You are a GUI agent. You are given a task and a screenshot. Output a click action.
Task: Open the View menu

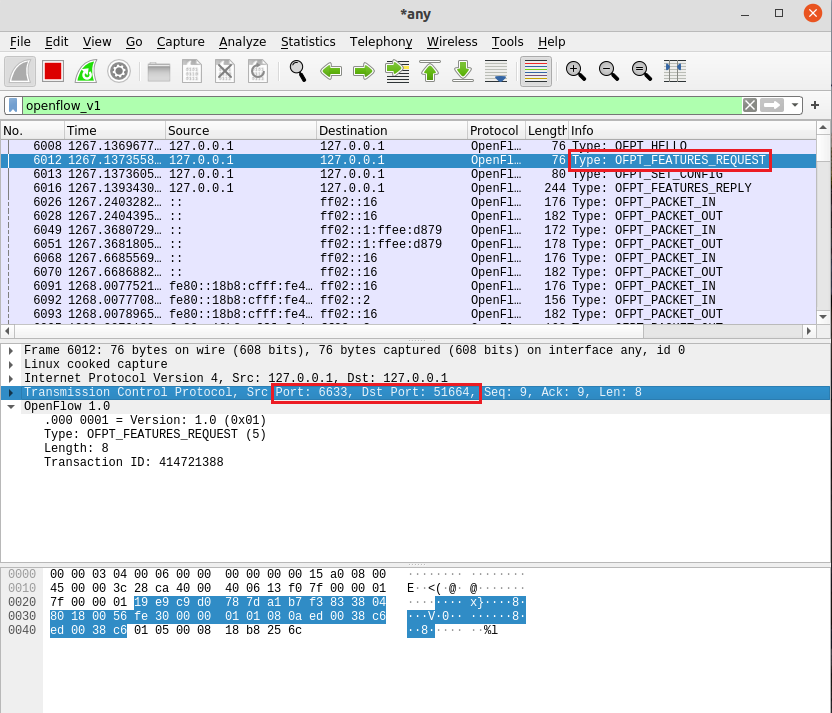(97, 41)
